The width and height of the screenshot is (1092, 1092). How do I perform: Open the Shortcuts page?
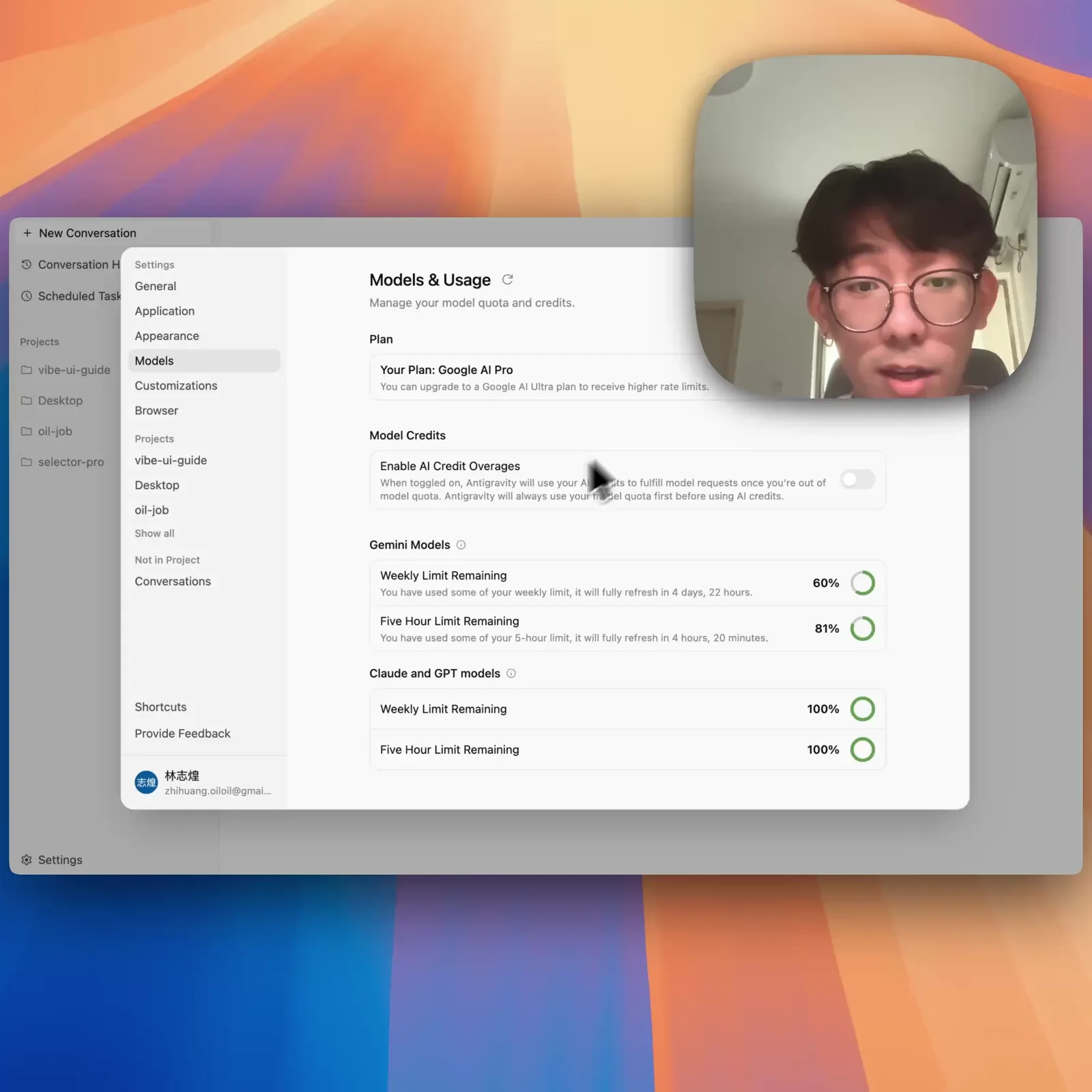pyautogui.click(x=160, y=707)
